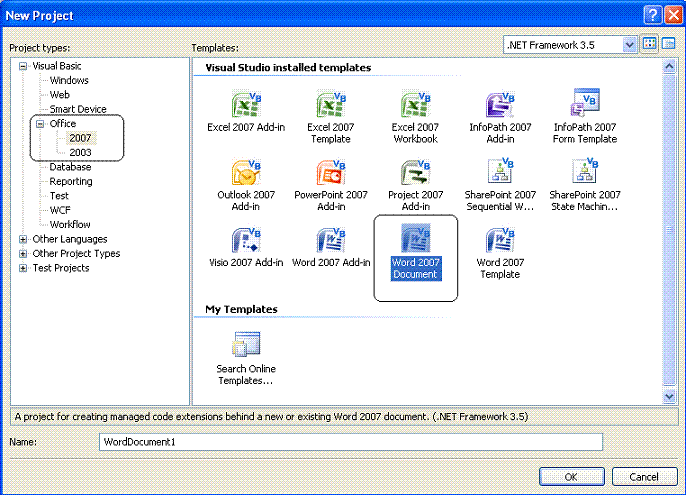Choose the Excel 2007 Template icon

[x=331, y=104]
